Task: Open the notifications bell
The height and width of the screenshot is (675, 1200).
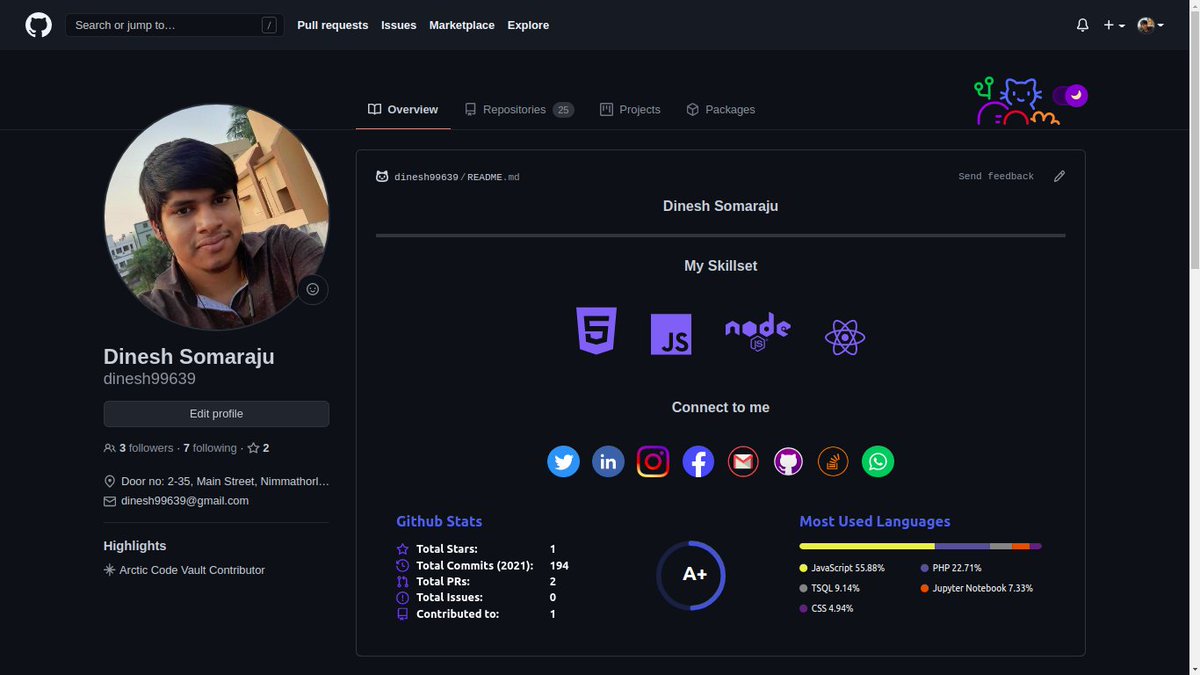Action: (x=1082, y=25)
